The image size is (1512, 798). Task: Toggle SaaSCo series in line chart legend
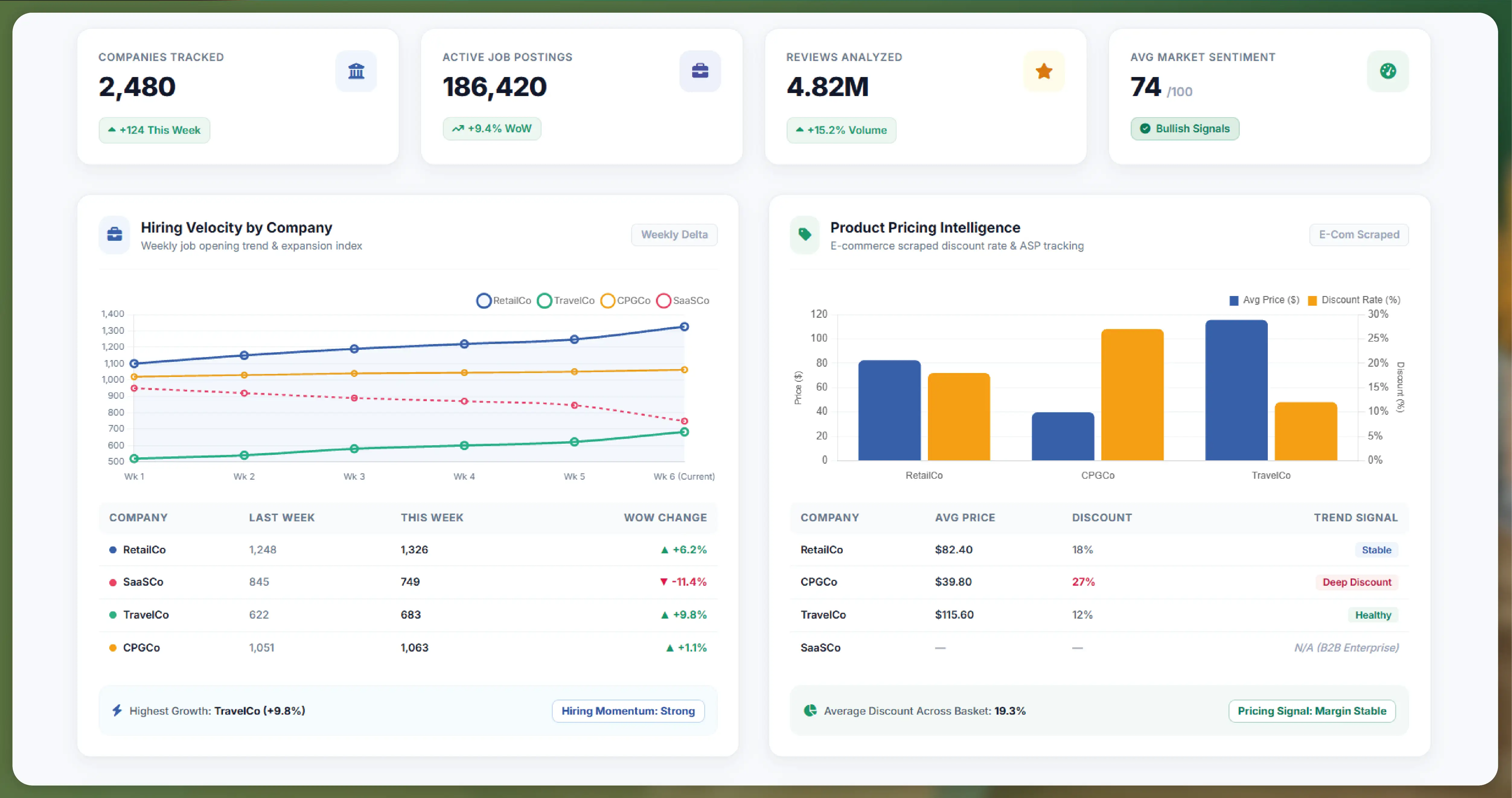682,301
